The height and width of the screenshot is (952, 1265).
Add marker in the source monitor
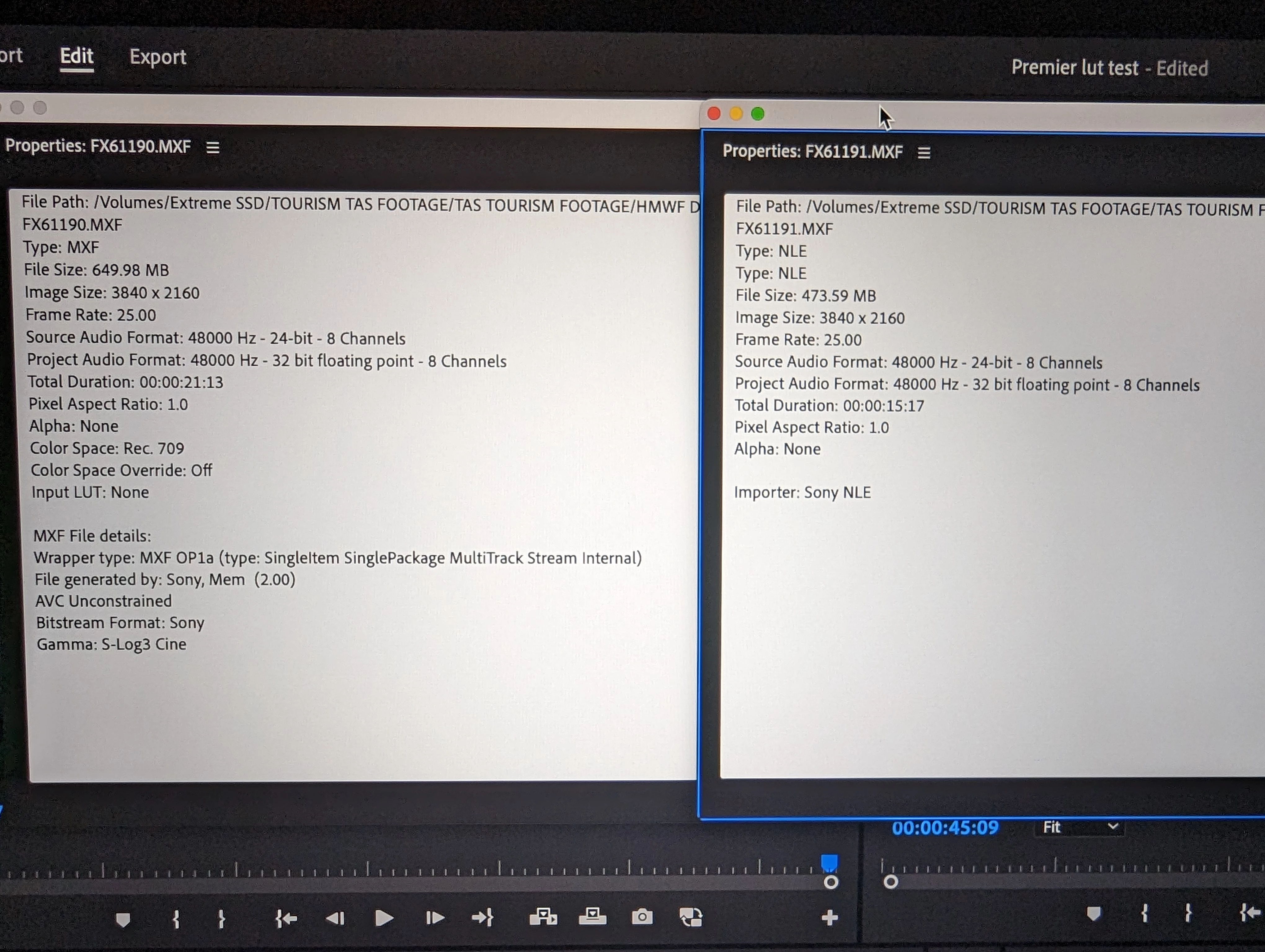tap(123, 919)
